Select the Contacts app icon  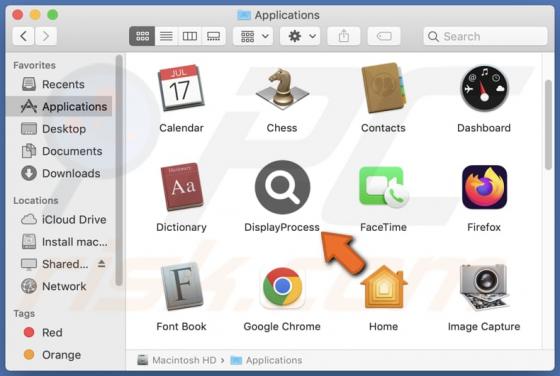click(383, 88)
